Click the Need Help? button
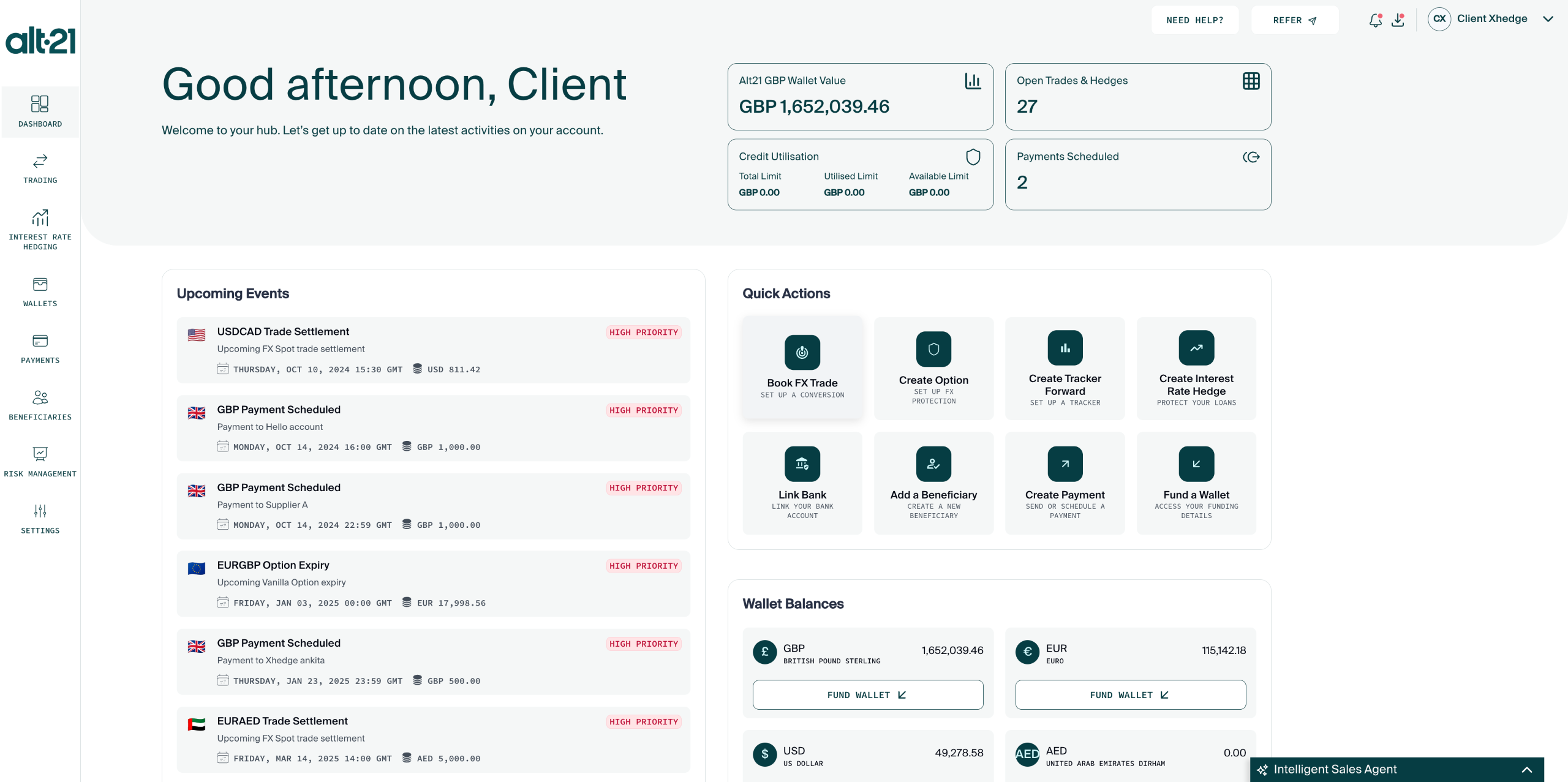The image size is (1568, 782). click(1194, 20)
